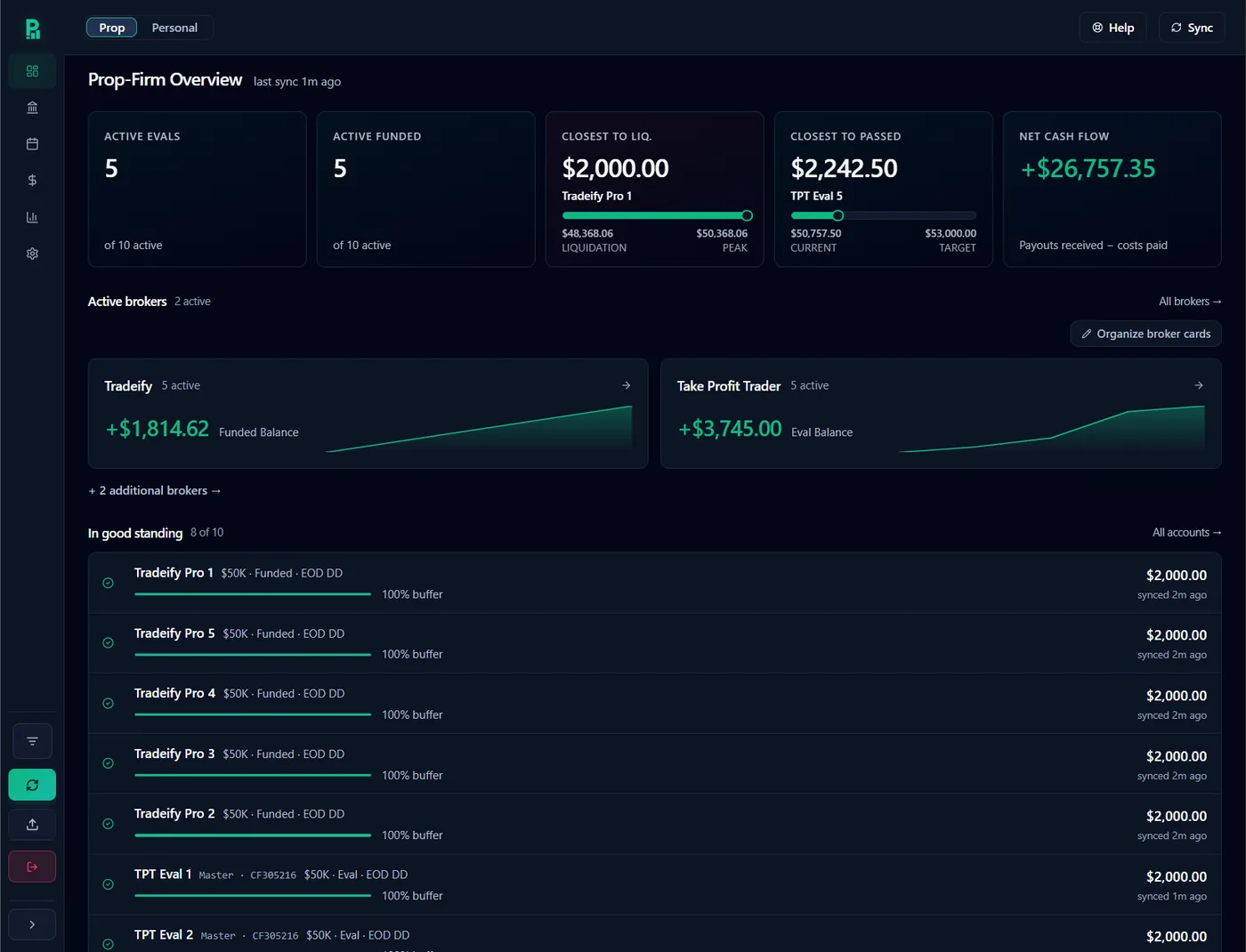Click status check icon for Tradeify Pro 3
The height and width of the screenshot is (952, 1246).
pos(108,763)
